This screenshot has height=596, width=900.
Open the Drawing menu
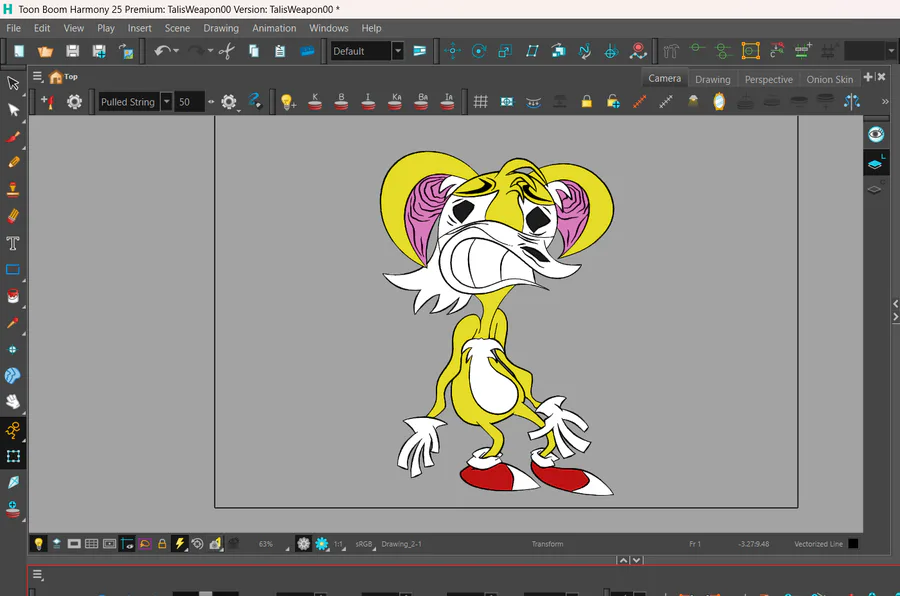tap(221, 28)
